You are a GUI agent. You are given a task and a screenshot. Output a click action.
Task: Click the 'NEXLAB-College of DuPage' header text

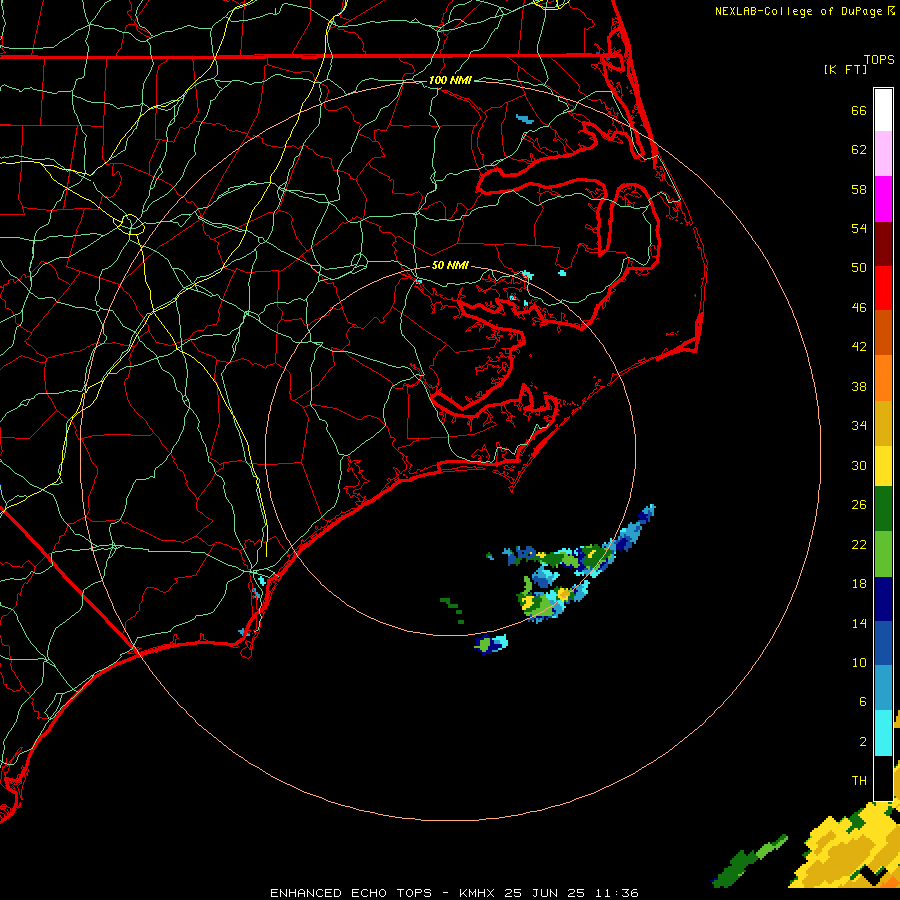point(798,11)
